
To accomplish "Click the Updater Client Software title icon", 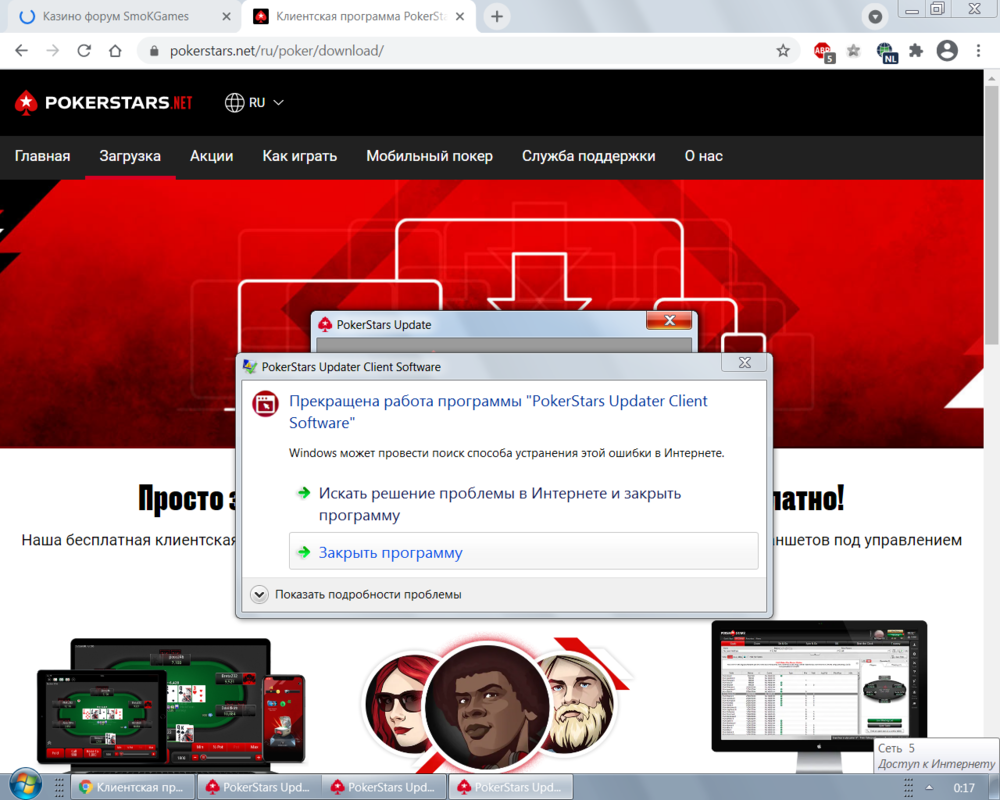I will [250, 367].
